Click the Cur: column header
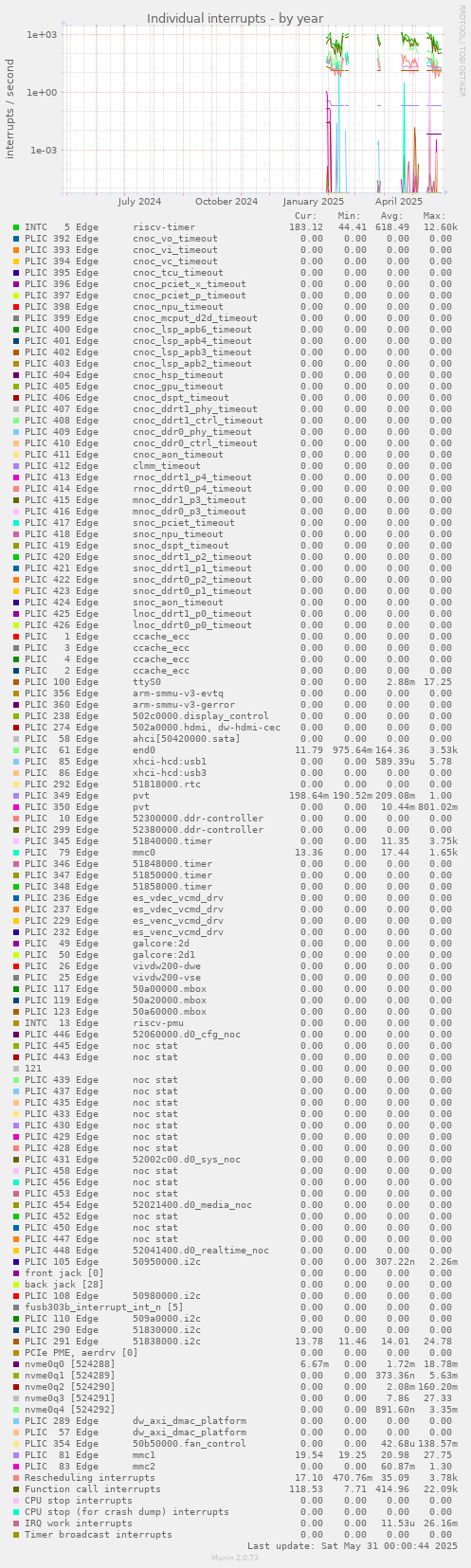Screen dimensions: 471x1568 pyautogui.click(x=307, y=216)
